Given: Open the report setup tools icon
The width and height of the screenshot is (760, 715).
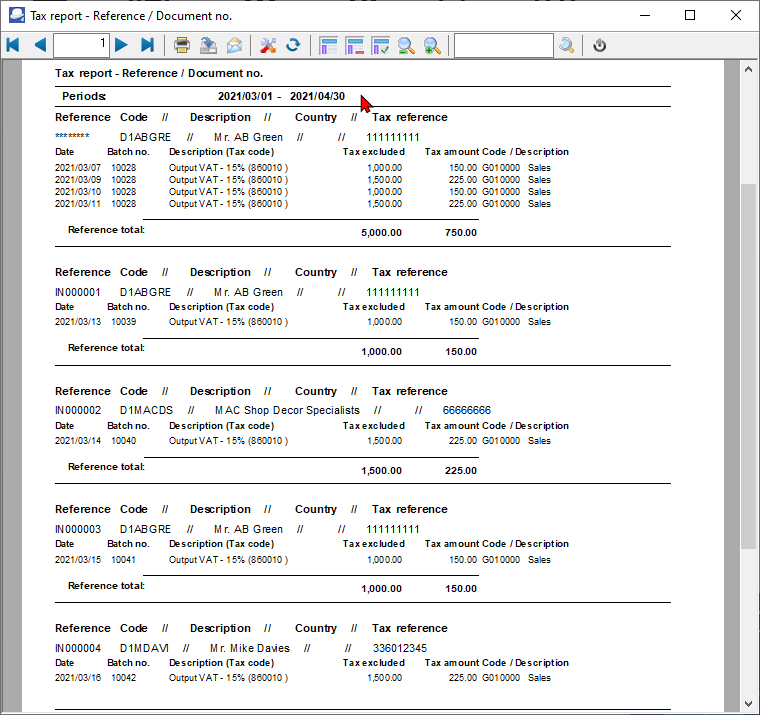Looking at the screenshot, I should click(268, 45).
